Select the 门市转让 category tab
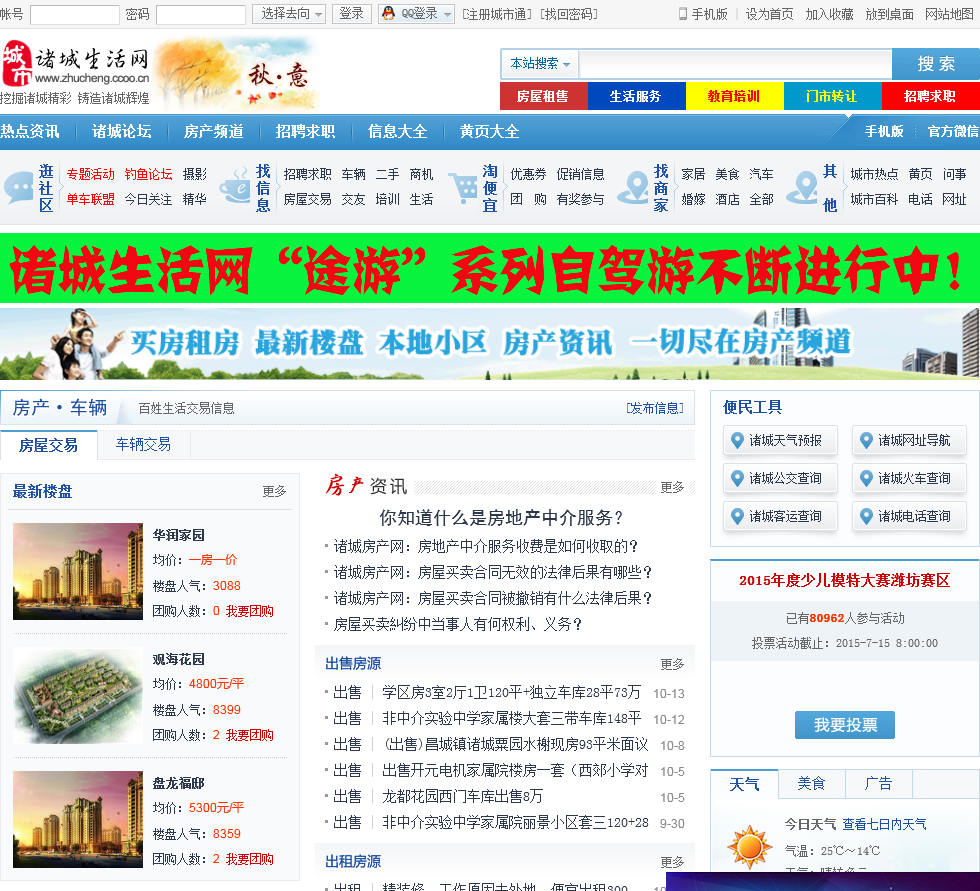The height and width of the screenshot is (891, 980). click(x=832, y=96)
